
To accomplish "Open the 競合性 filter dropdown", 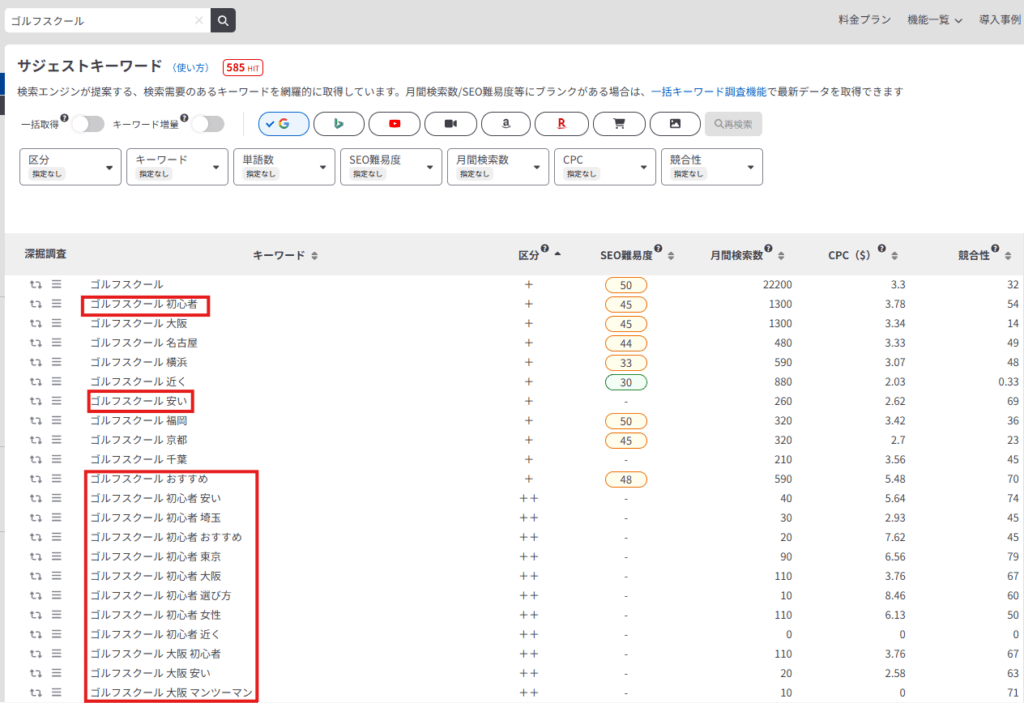I will point(711,166).
